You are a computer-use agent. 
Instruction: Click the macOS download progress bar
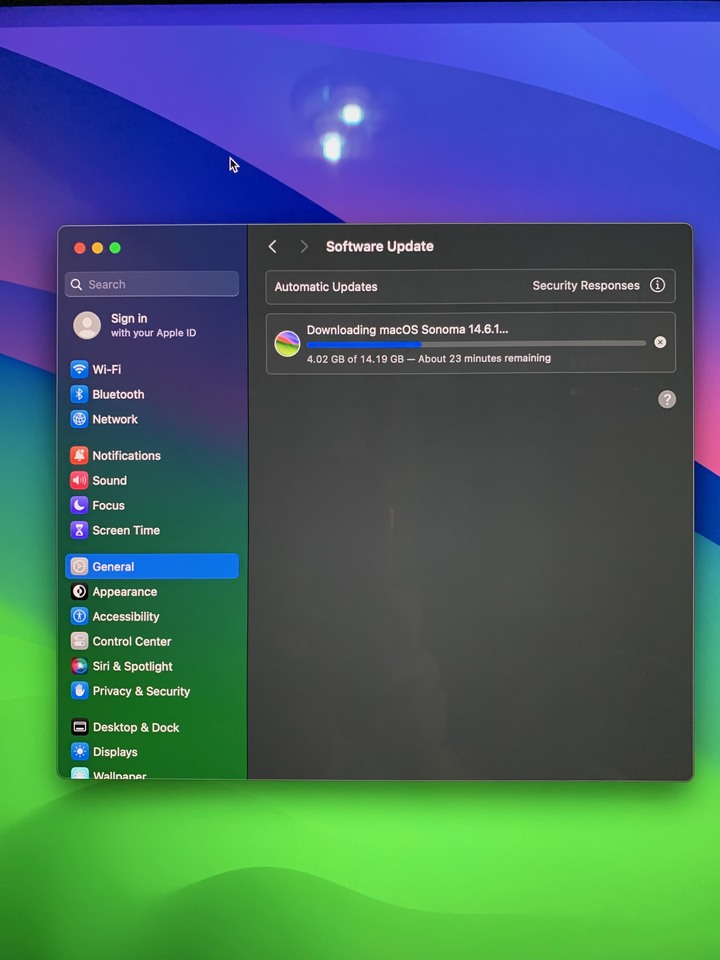coord(476,344)
